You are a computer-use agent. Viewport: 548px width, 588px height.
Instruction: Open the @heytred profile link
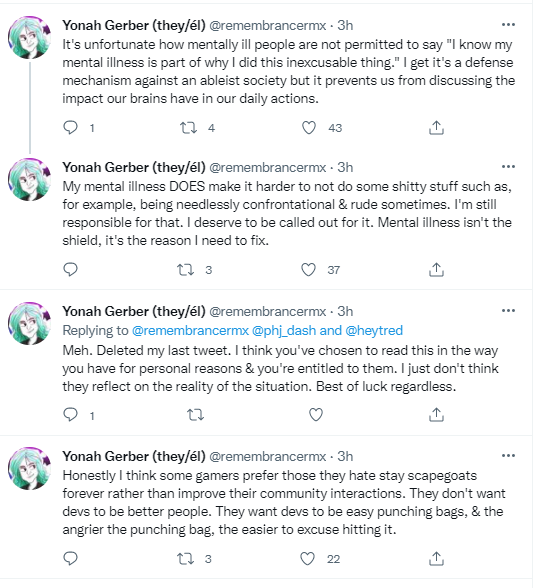pyautogui.click(x=374, y=330)
